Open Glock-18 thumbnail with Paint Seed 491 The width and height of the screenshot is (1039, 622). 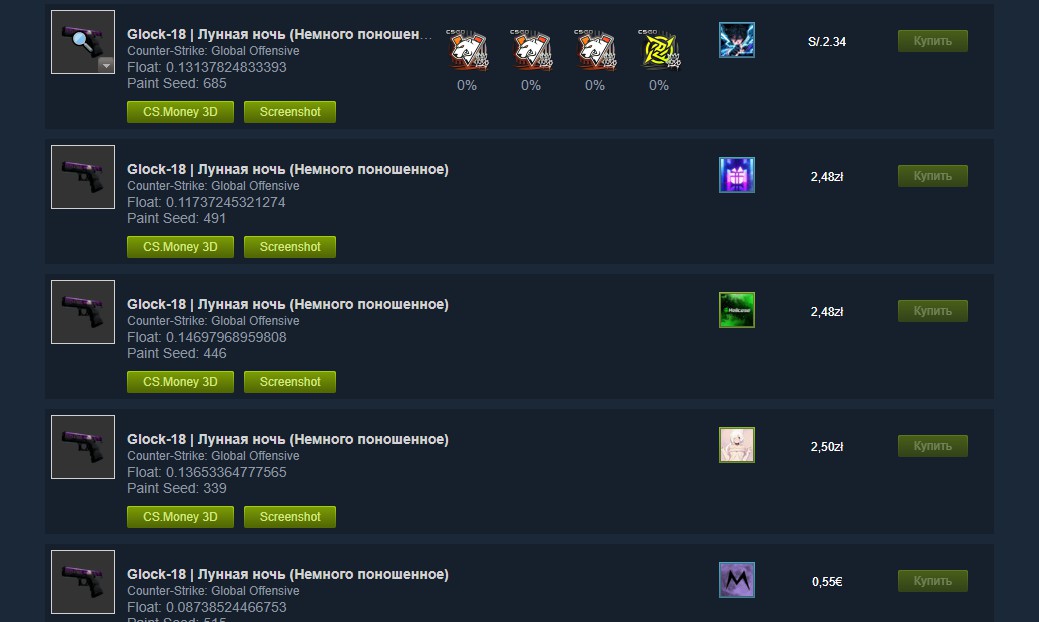tap(83, 177)
